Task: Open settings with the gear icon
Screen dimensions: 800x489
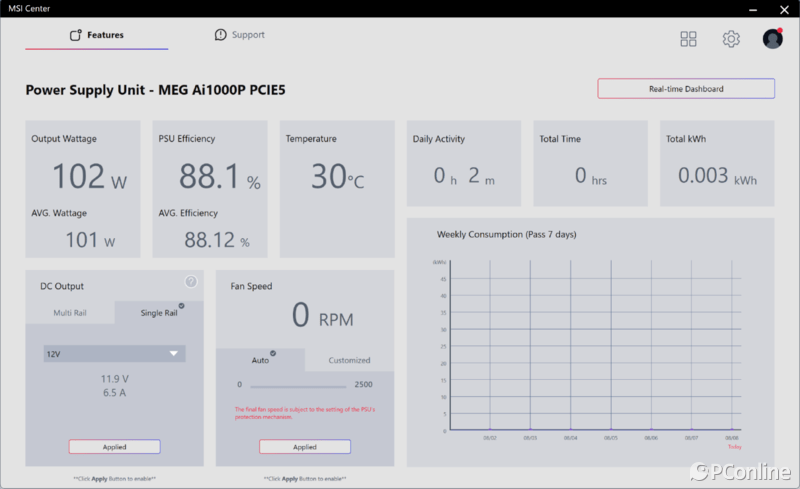Action: (731, 39)
